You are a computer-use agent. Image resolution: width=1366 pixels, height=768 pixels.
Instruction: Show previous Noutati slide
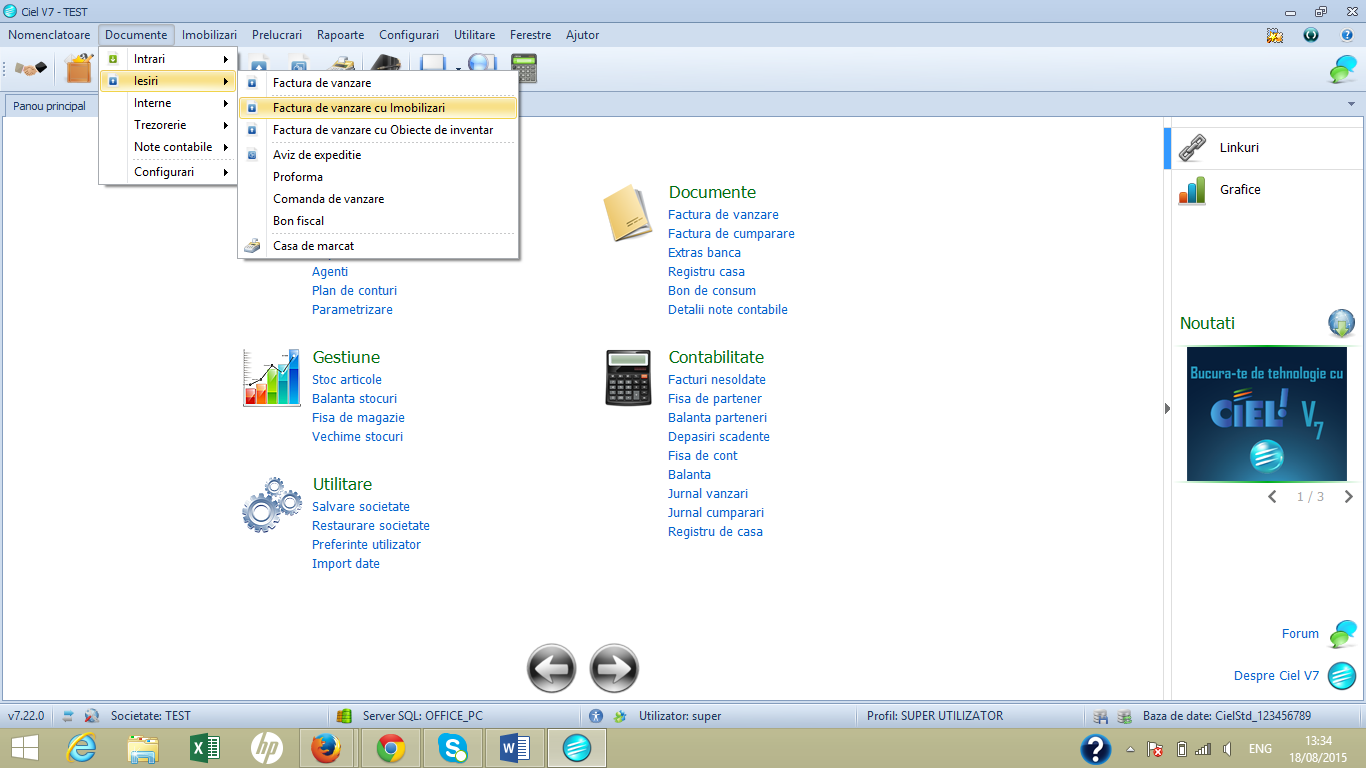pyautogui.click(x=1272, y=497)
